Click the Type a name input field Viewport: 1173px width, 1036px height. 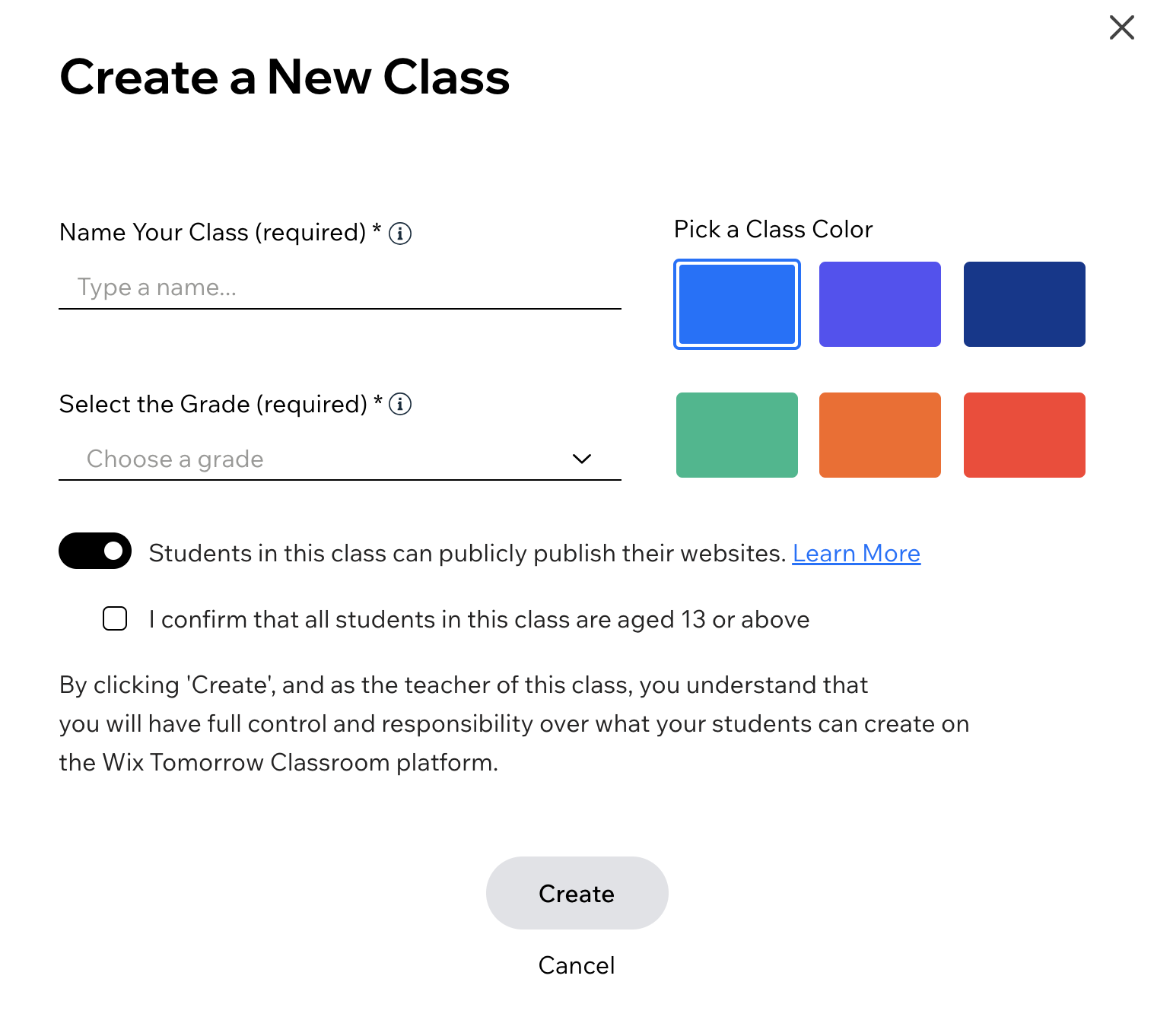click(340, 288)
